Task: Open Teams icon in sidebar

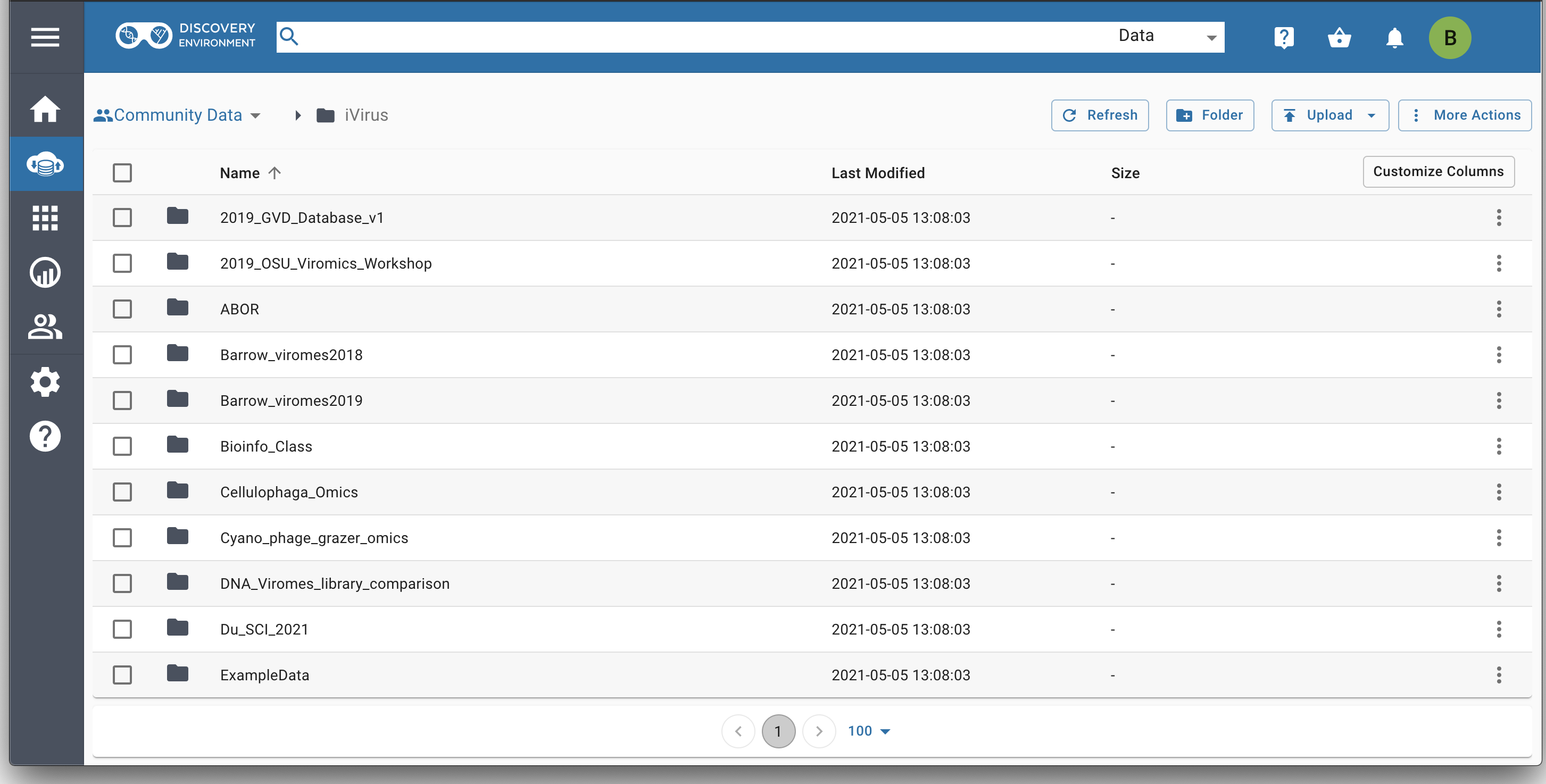Action: (45, 327)
